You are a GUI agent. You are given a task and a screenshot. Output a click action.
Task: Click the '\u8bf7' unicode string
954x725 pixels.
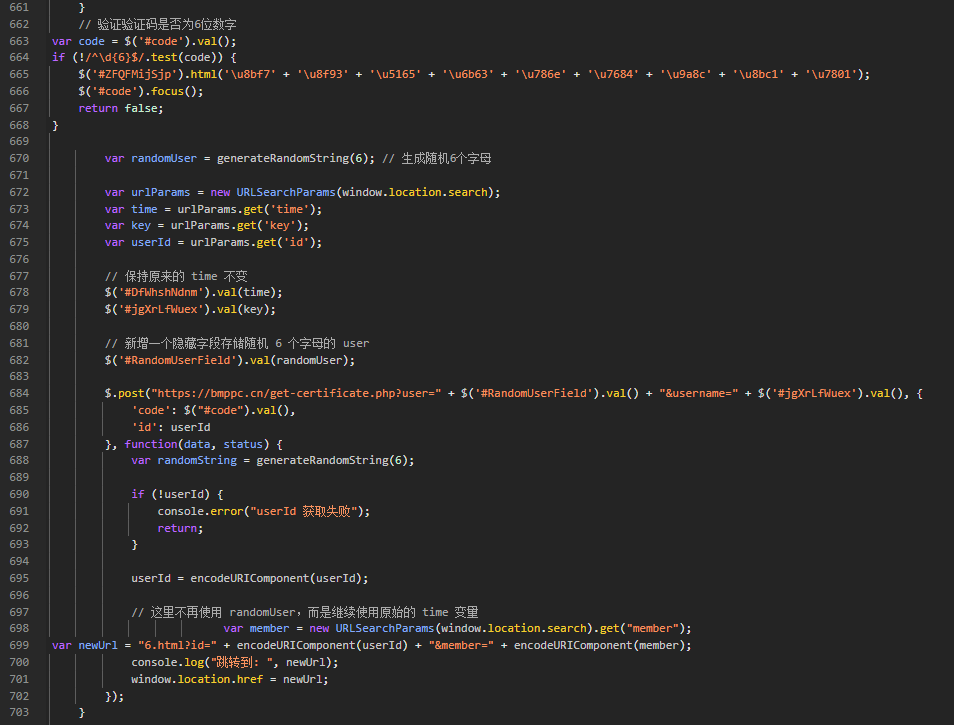coord(250,74)
